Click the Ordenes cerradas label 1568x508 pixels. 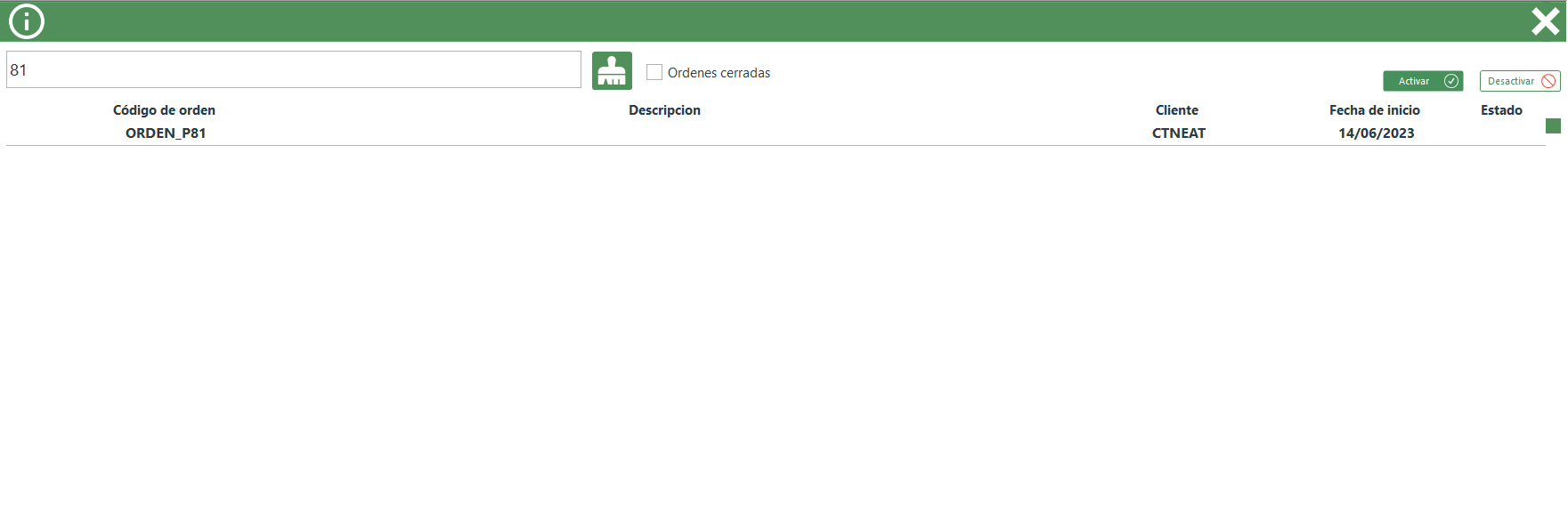click(719, 73)
